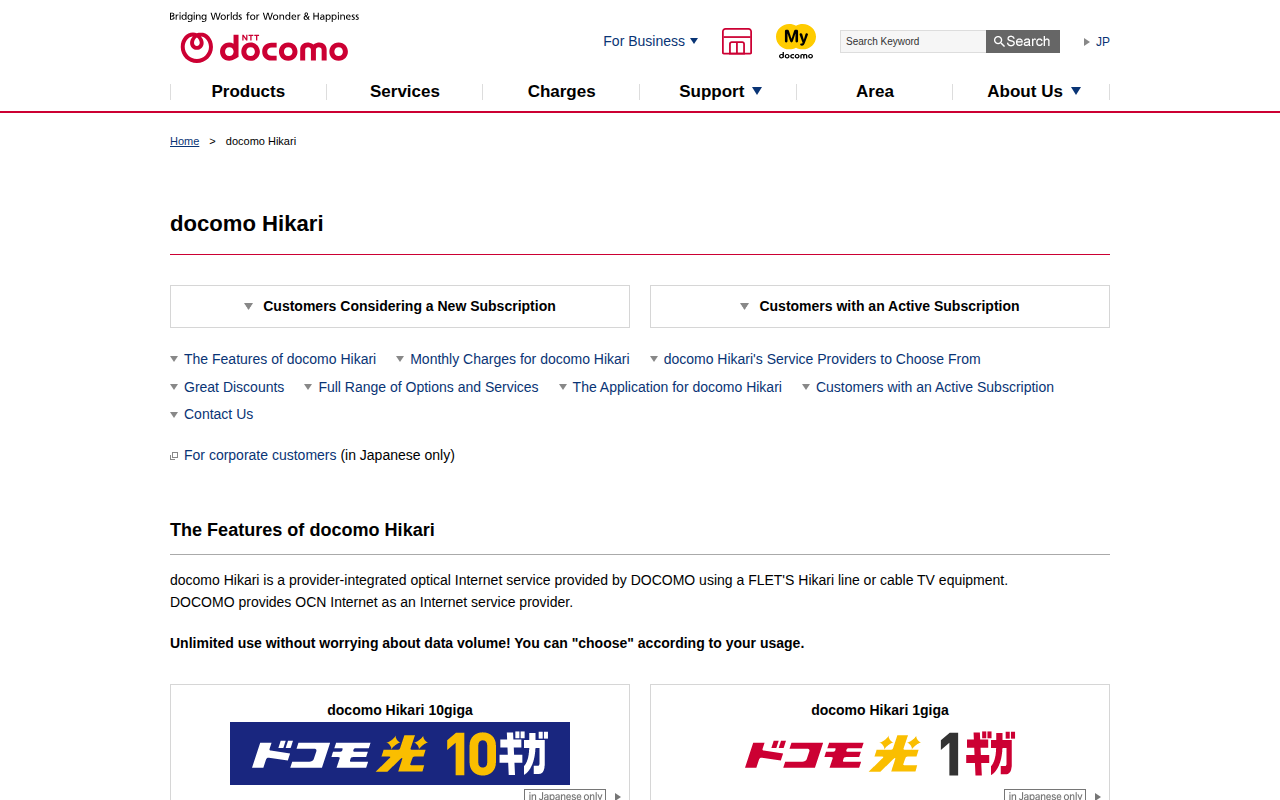Open the My docomo icon

(796, 41)
